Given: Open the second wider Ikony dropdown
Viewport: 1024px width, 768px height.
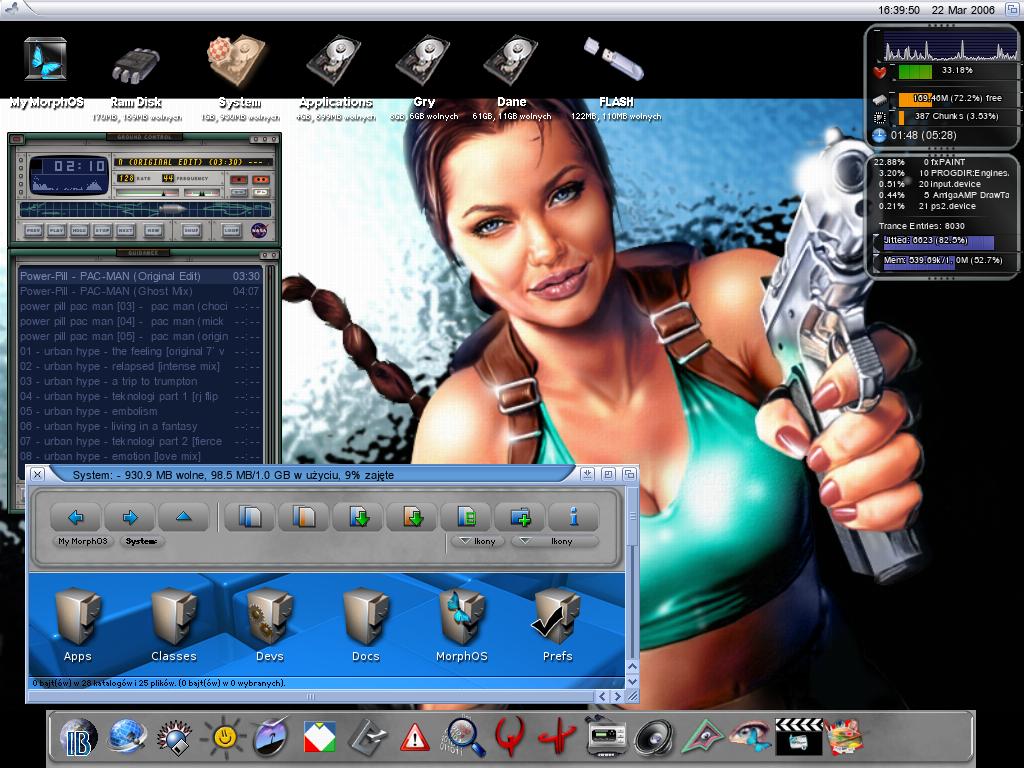Looking at the screenshot, I should tap(554, 541).
